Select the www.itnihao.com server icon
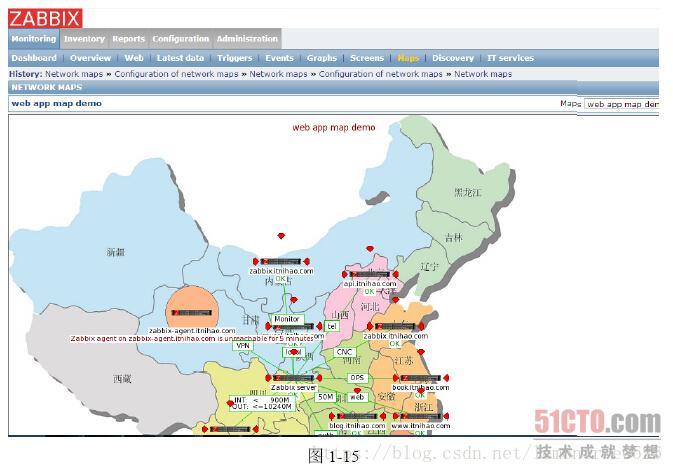673x473 pixels. click(x=421, y=416)
